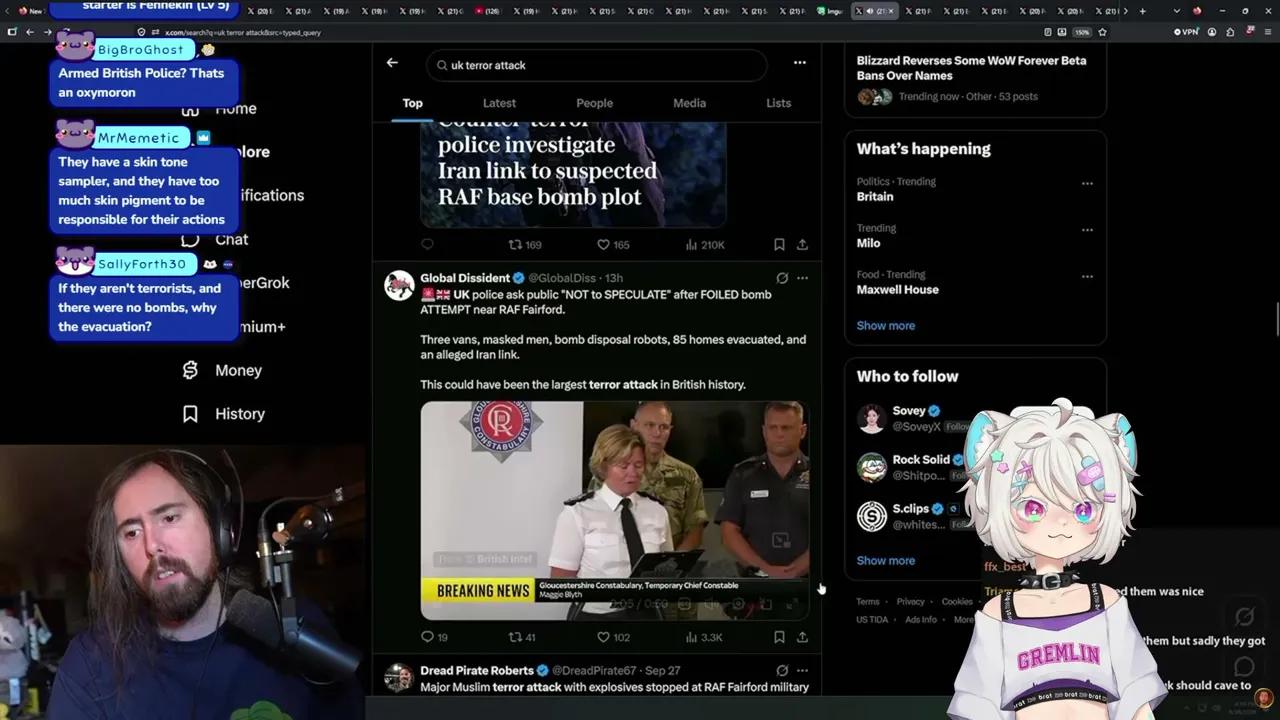Open the Media results tab
The height and width of the screenshot is (720, 1280).
[689, 103]
